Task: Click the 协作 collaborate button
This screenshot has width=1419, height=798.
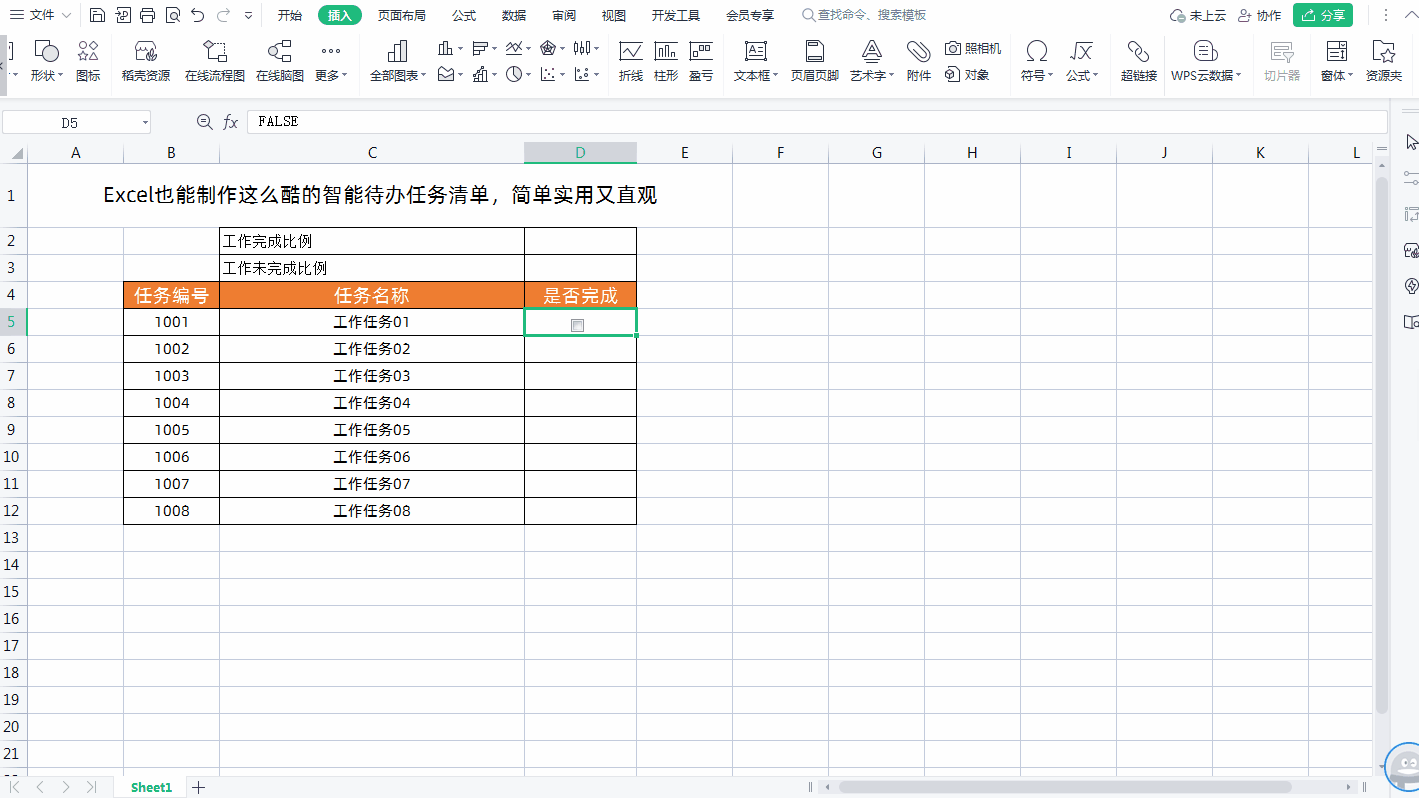Action: click(x=1259, y=16)
